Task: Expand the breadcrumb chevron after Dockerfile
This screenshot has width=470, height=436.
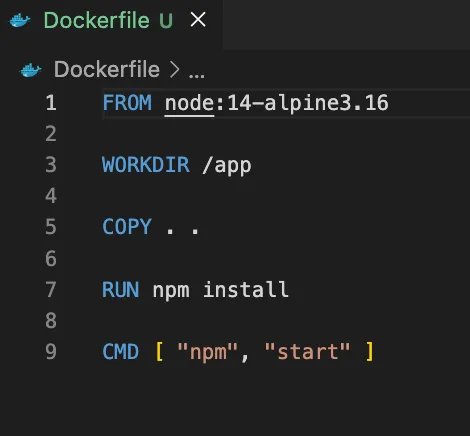Action: point(174,70)
